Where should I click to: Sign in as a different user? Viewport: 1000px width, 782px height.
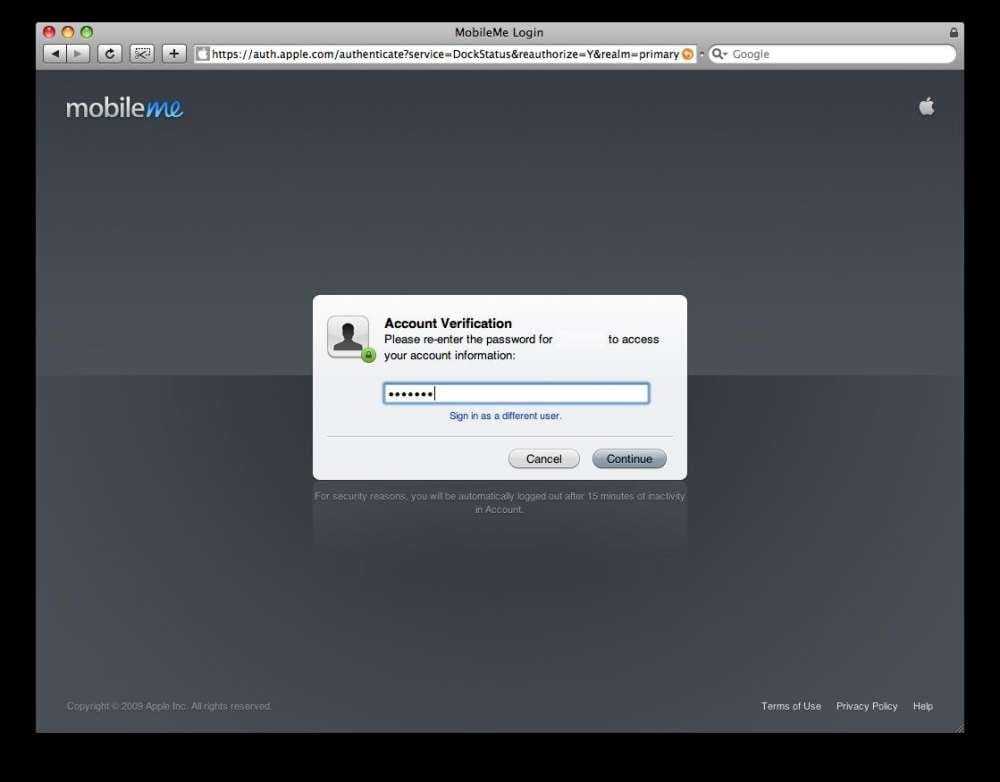[505, 416]
